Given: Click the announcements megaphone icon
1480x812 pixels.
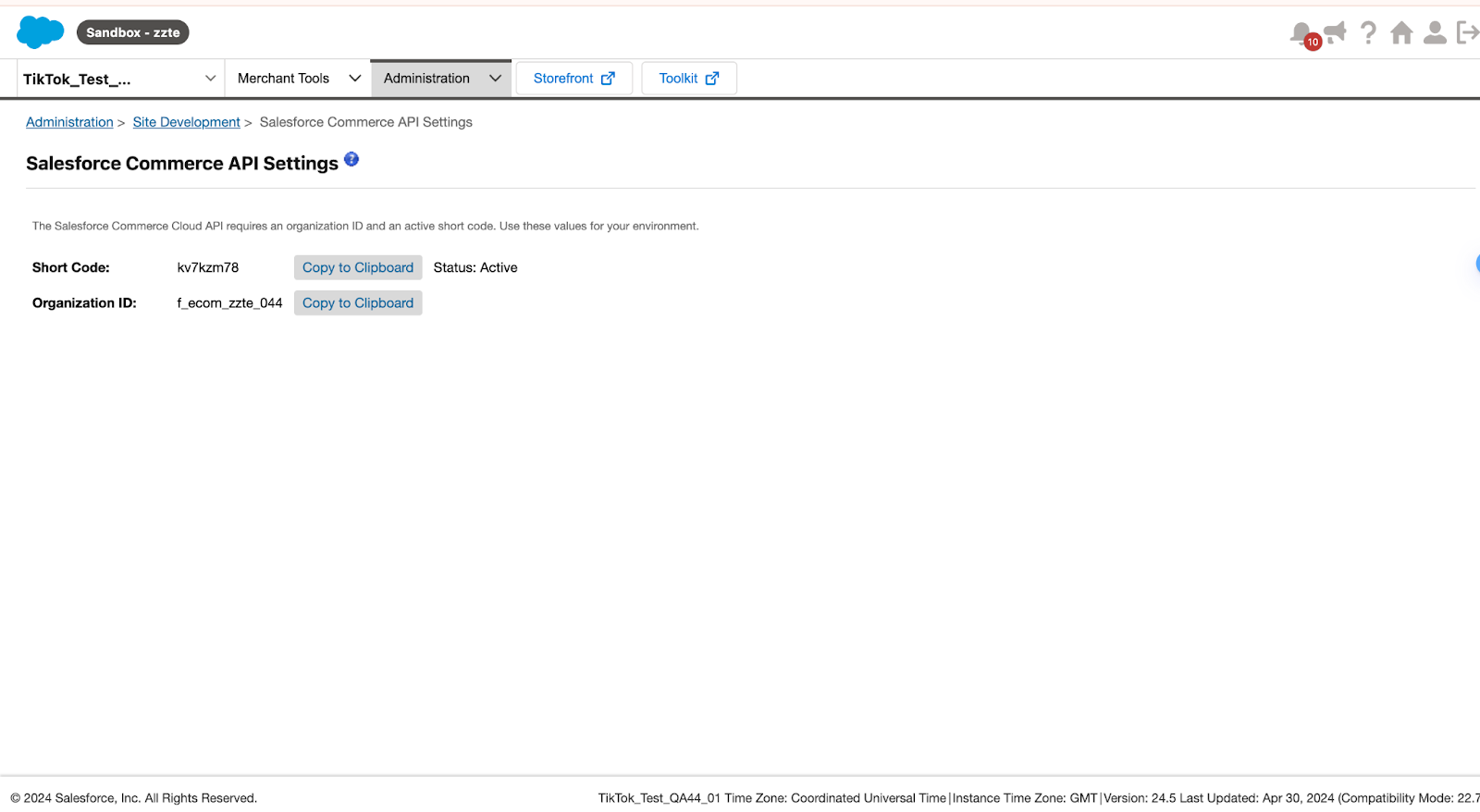Looking at the screenshot, I should click(1335, 32).
